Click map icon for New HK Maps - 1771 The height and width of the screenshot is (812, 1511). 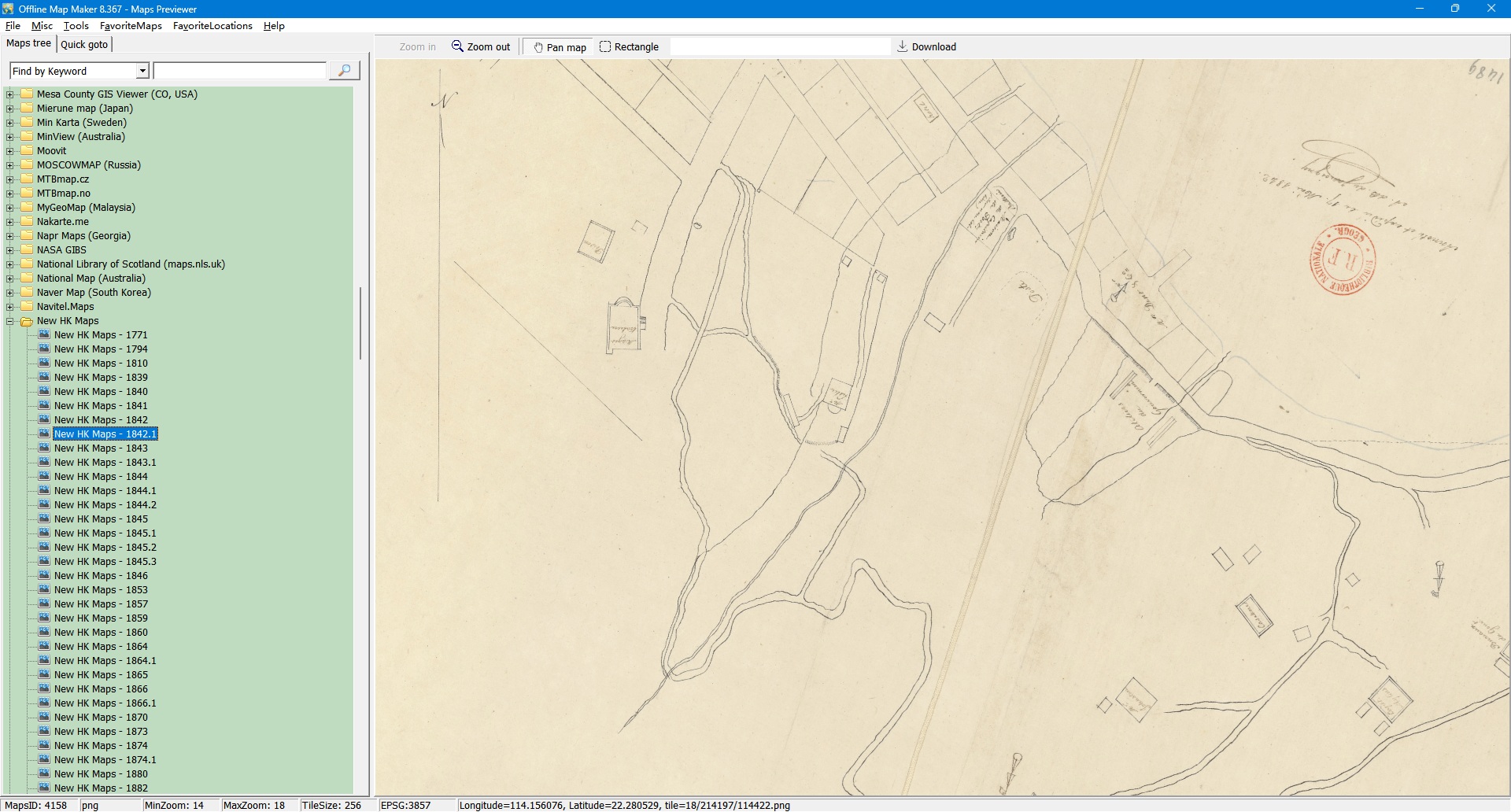point(44,334)
